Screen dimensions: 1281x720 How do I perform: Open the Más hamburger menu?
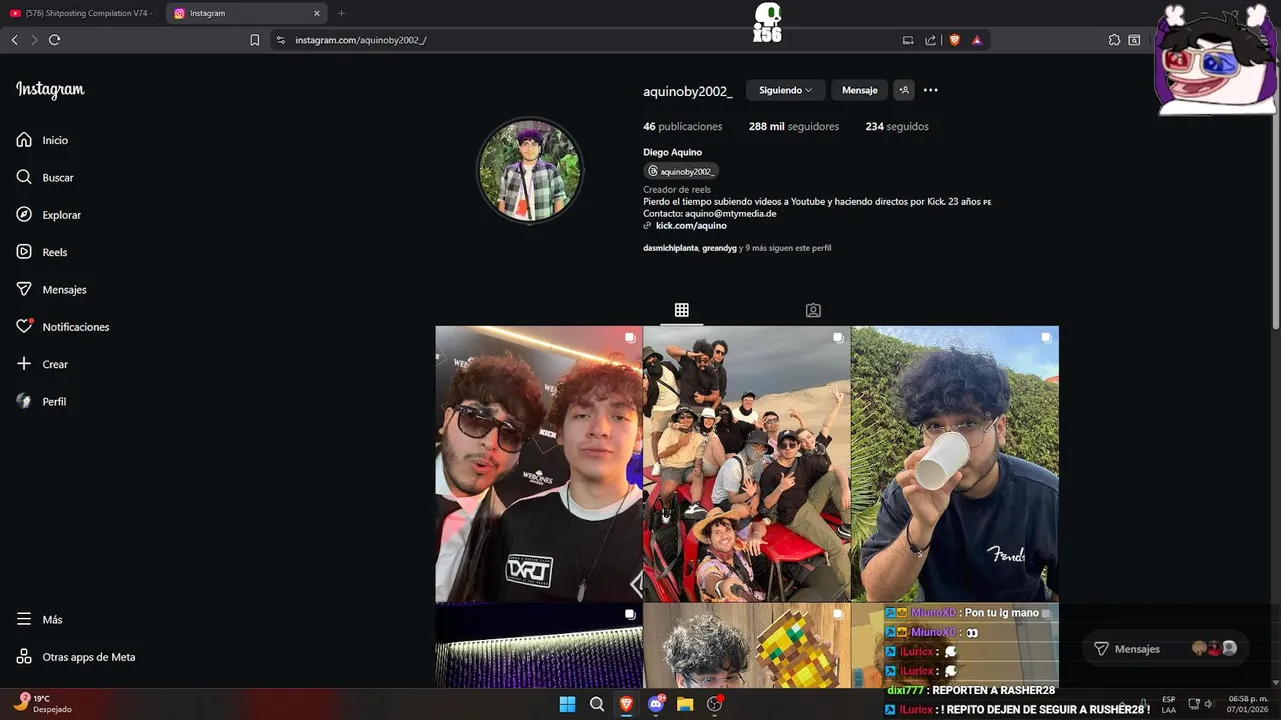click(x=24, y=620)
